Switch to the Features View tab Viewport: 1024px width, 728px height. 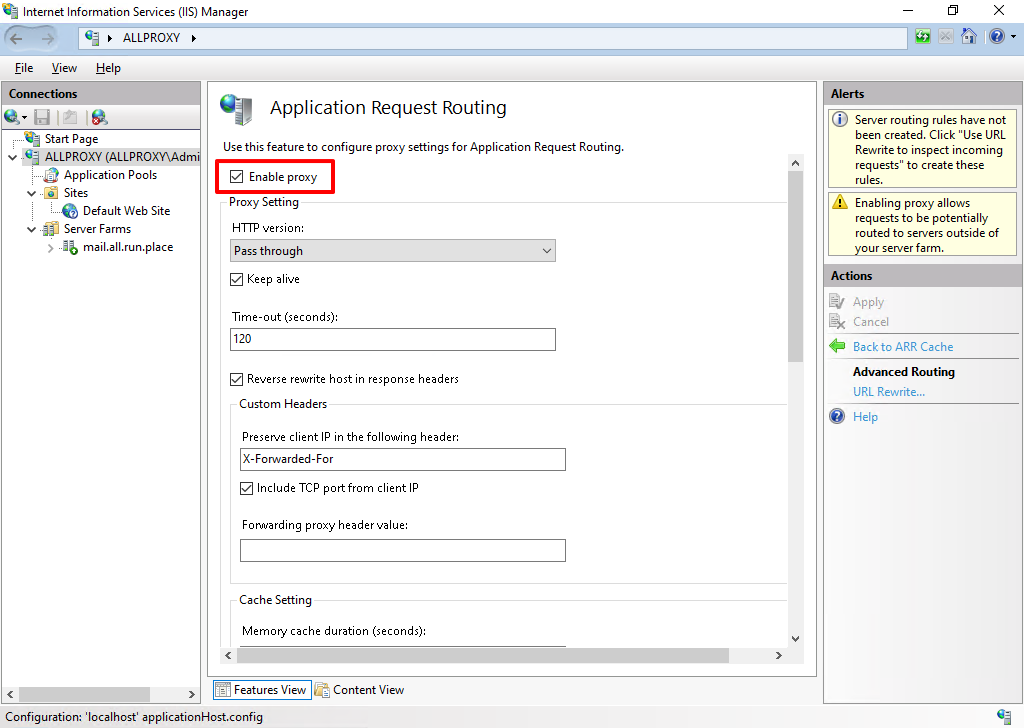[262, 689]
